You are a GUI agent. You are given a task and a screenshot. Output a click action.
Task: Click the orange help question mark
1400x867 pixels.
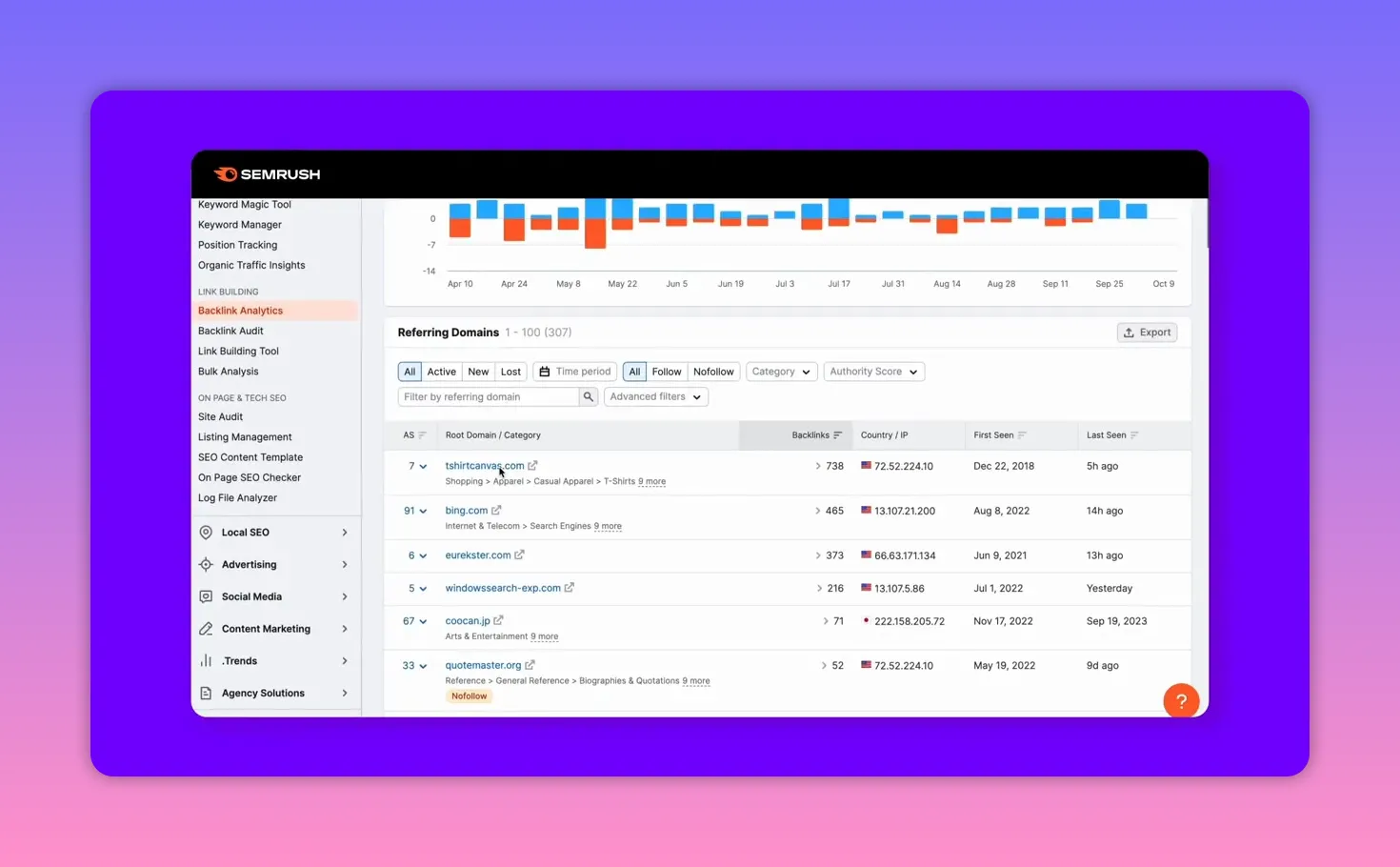point(1181,701)
